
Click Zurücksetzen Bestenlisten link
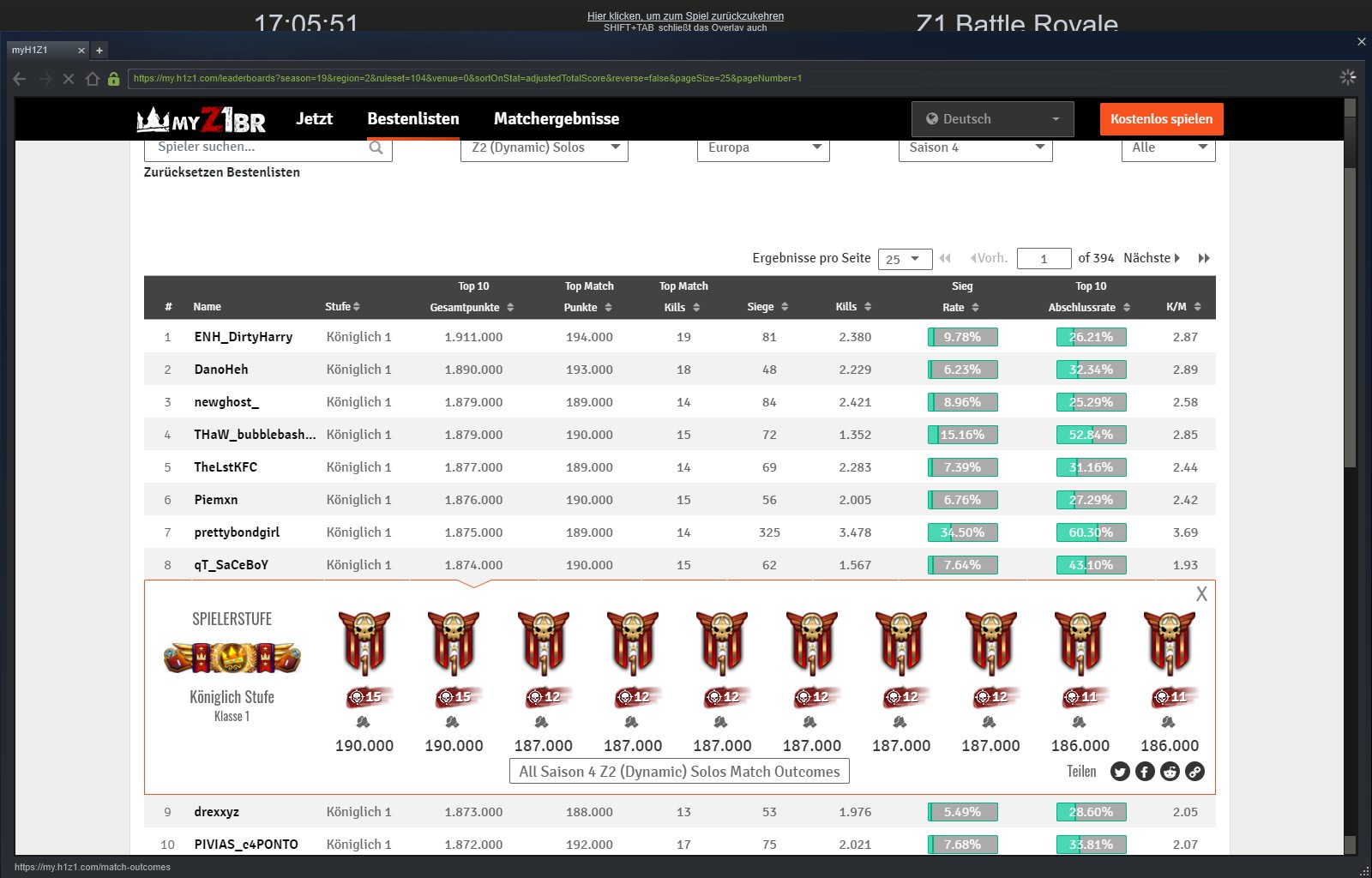tap(222, 172)
